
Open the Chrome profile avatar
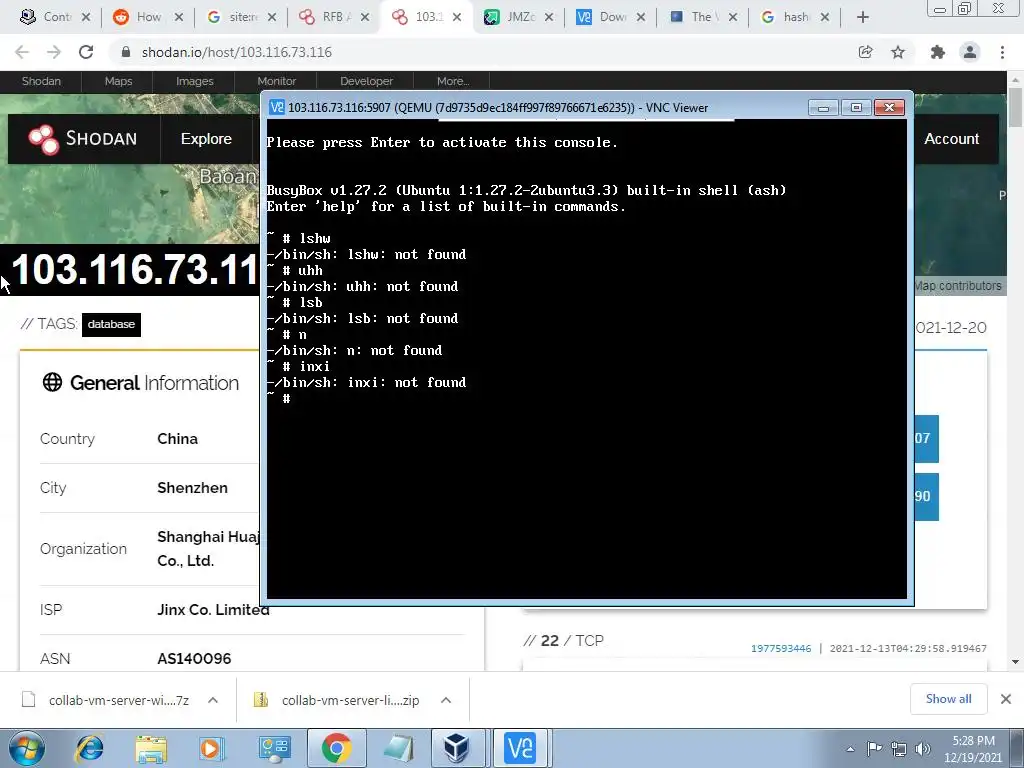[x=970, y=52]
